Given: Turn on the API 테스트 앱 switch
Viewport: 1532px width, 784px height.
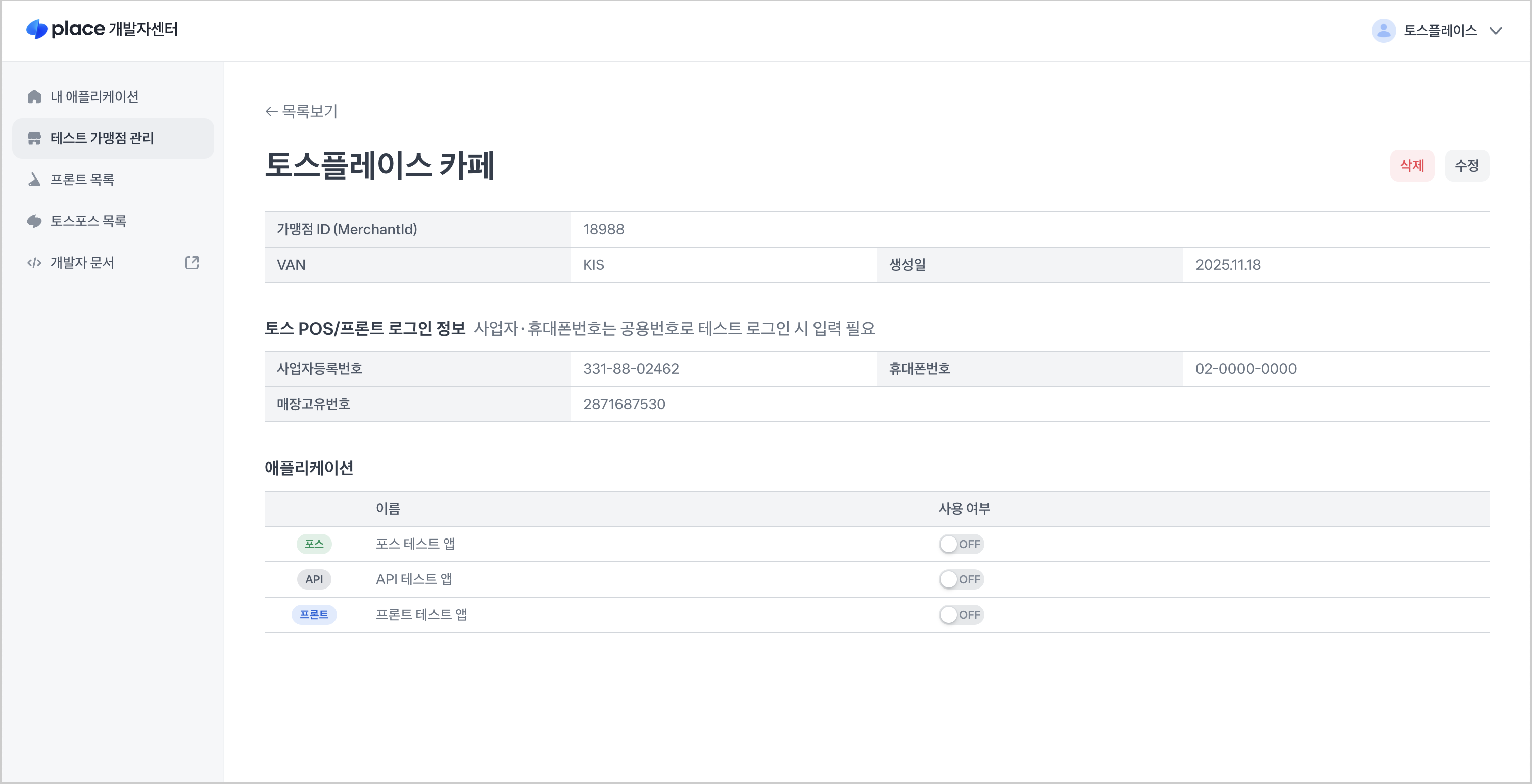Looking at the screenshot, I should point(961,579).
